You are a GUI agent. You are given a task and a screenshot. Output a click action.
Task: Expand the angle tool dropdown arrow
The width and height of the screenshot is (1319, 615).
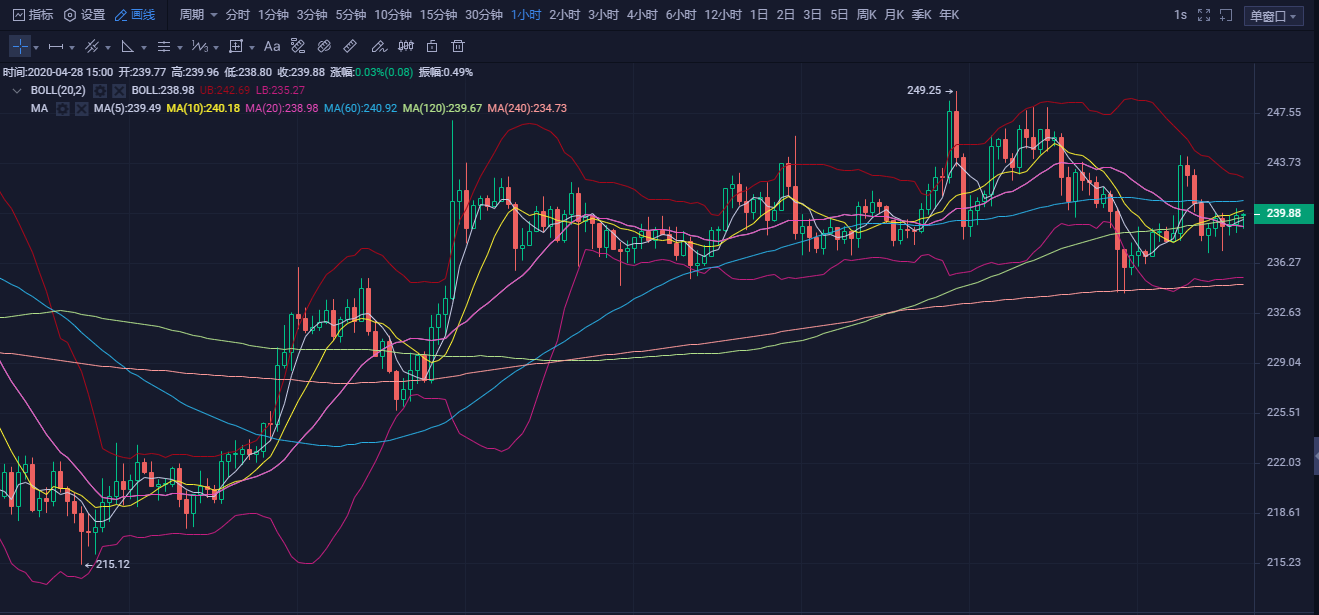pyautogui.click(x=143, y=47)
